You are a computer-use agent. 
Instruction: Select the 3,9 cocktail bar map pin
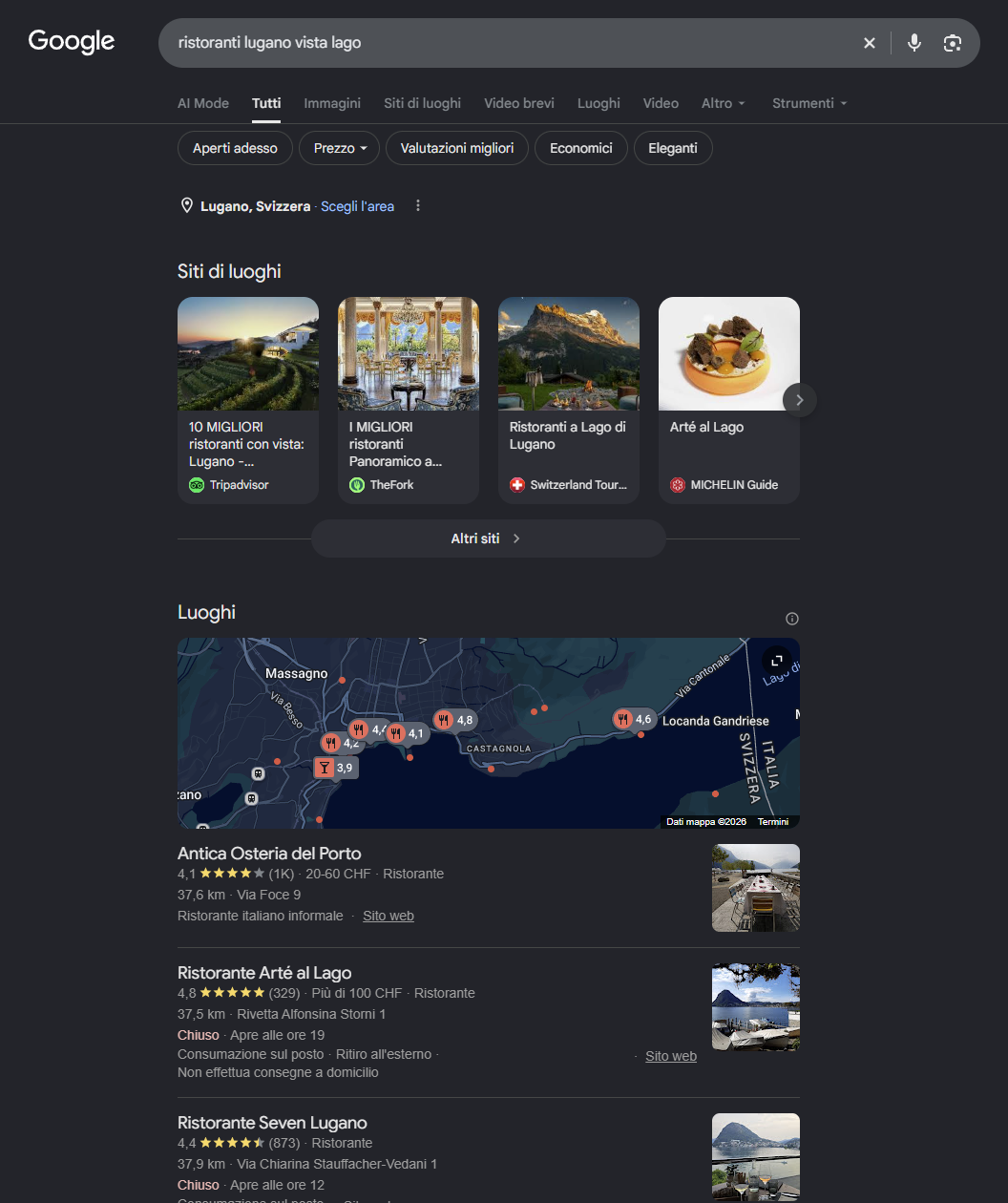click(336, 768)
